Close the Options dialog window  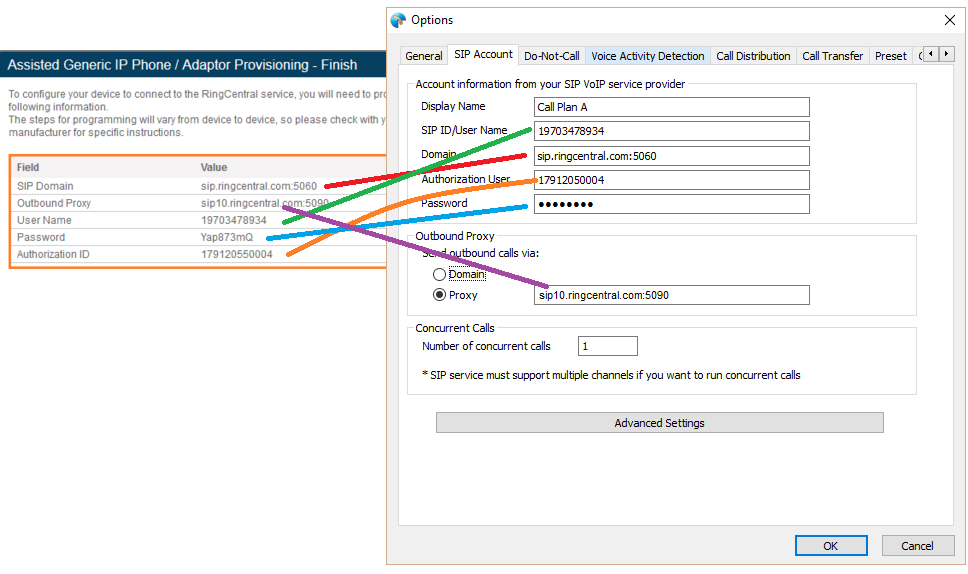949,20
